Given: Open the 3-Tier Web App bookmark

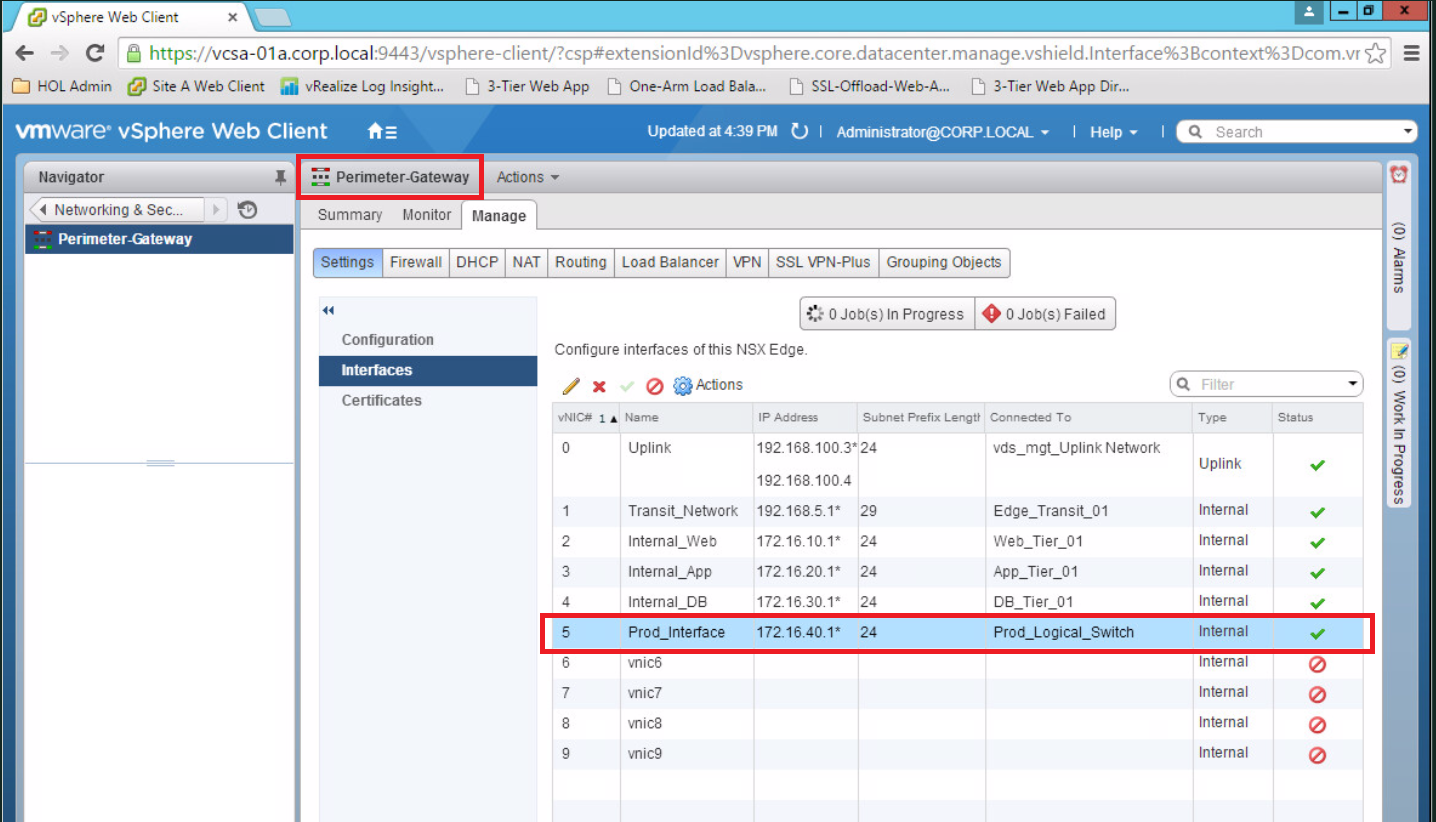Looking at the screenshot, I should pos(528,86).
